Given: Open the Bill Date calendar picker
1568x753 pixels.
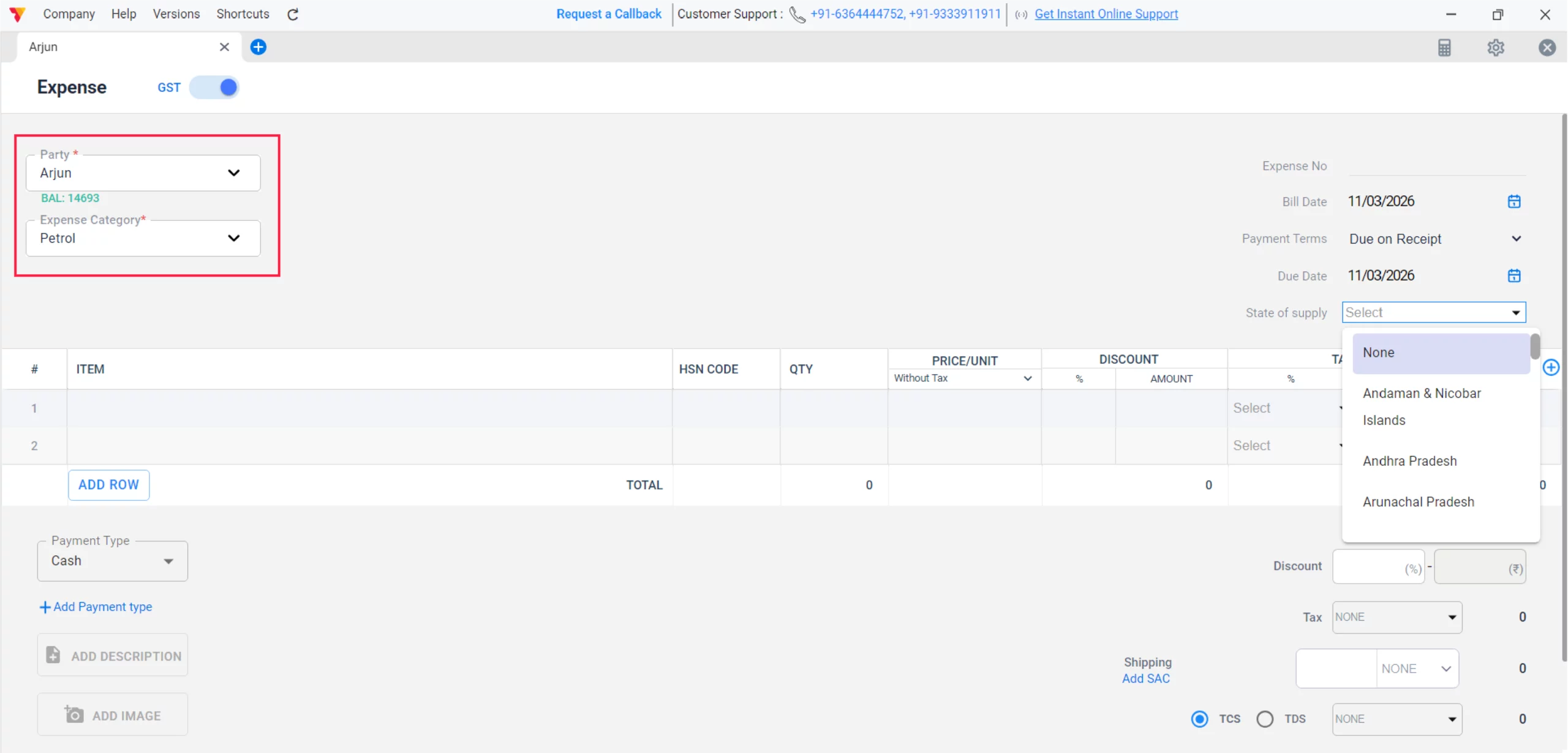Looking at the screenshot, I should pyautogui.click(x=1514, y=201).
